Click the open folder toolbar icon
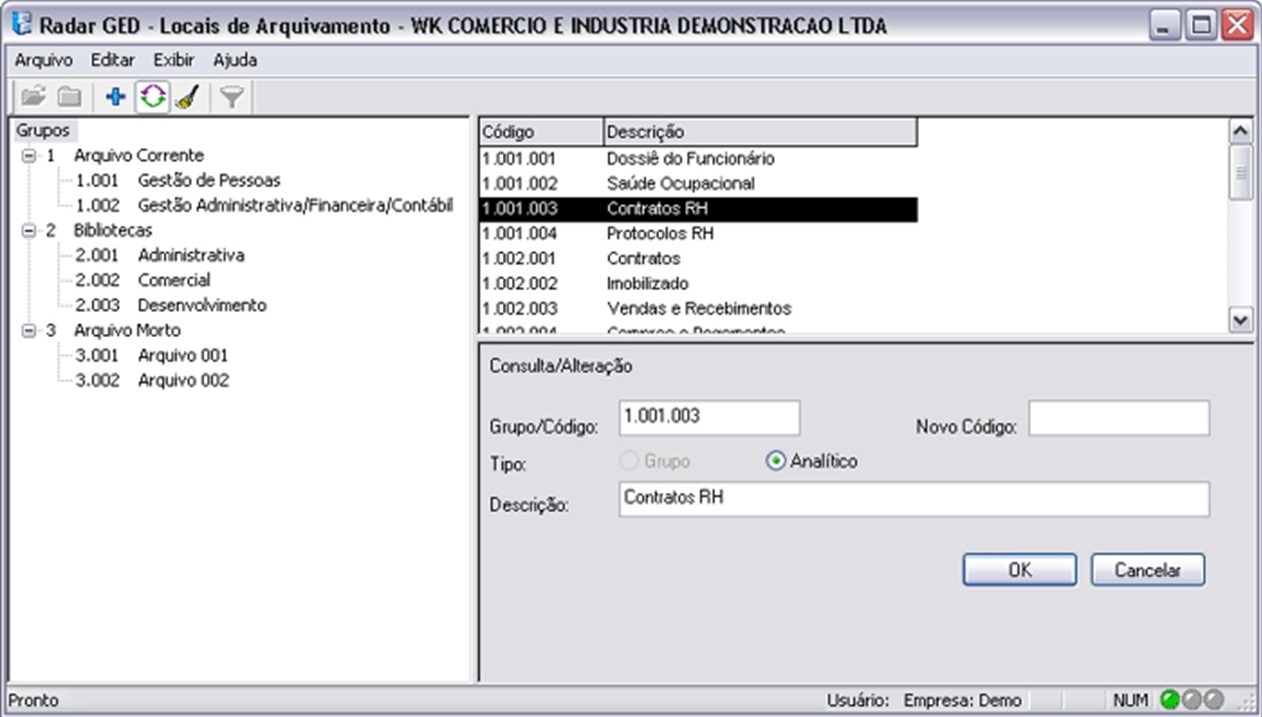The height and width of the screenshot is (717, 1262). [x=33, y=96]
